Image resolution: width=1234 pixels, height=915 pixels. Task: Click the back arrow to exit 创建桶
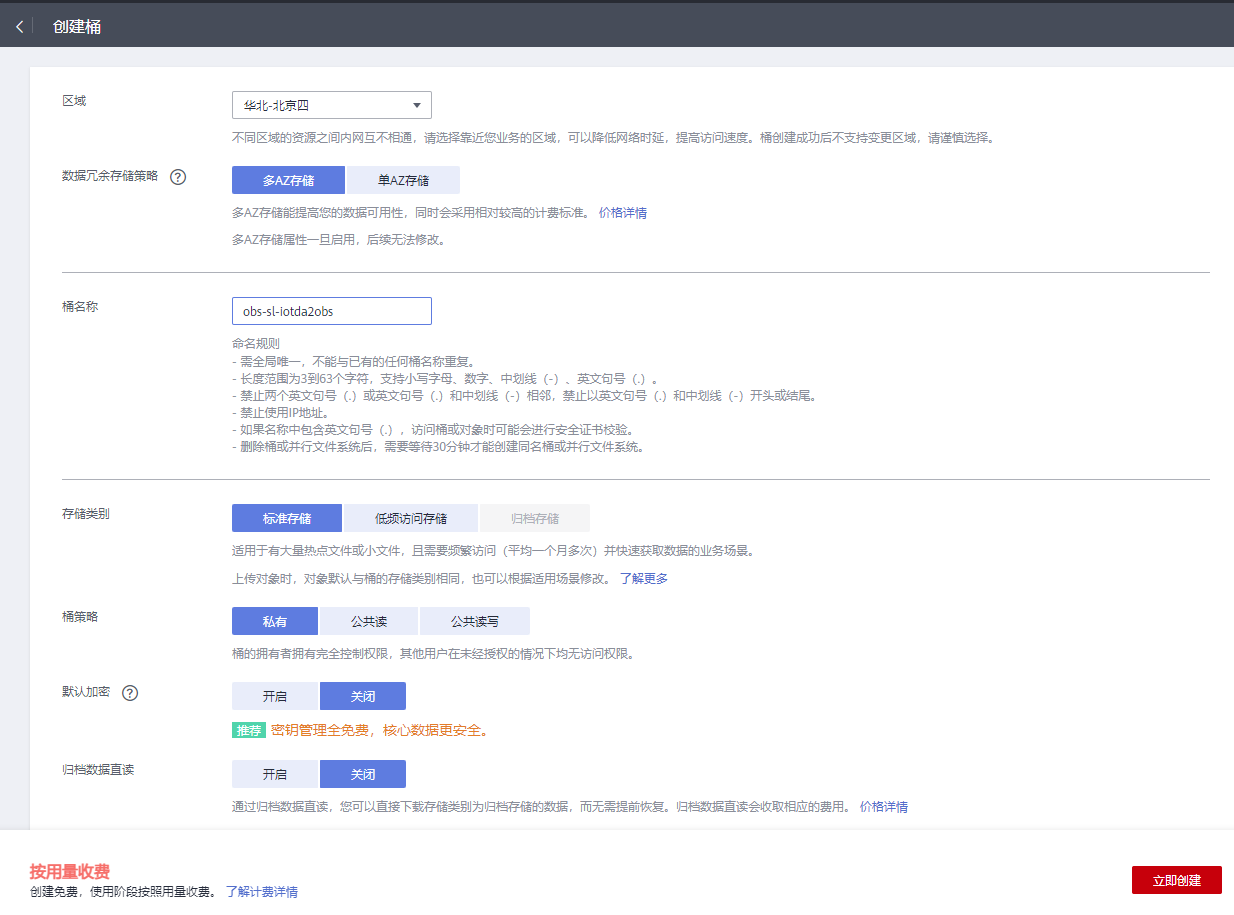18,25
